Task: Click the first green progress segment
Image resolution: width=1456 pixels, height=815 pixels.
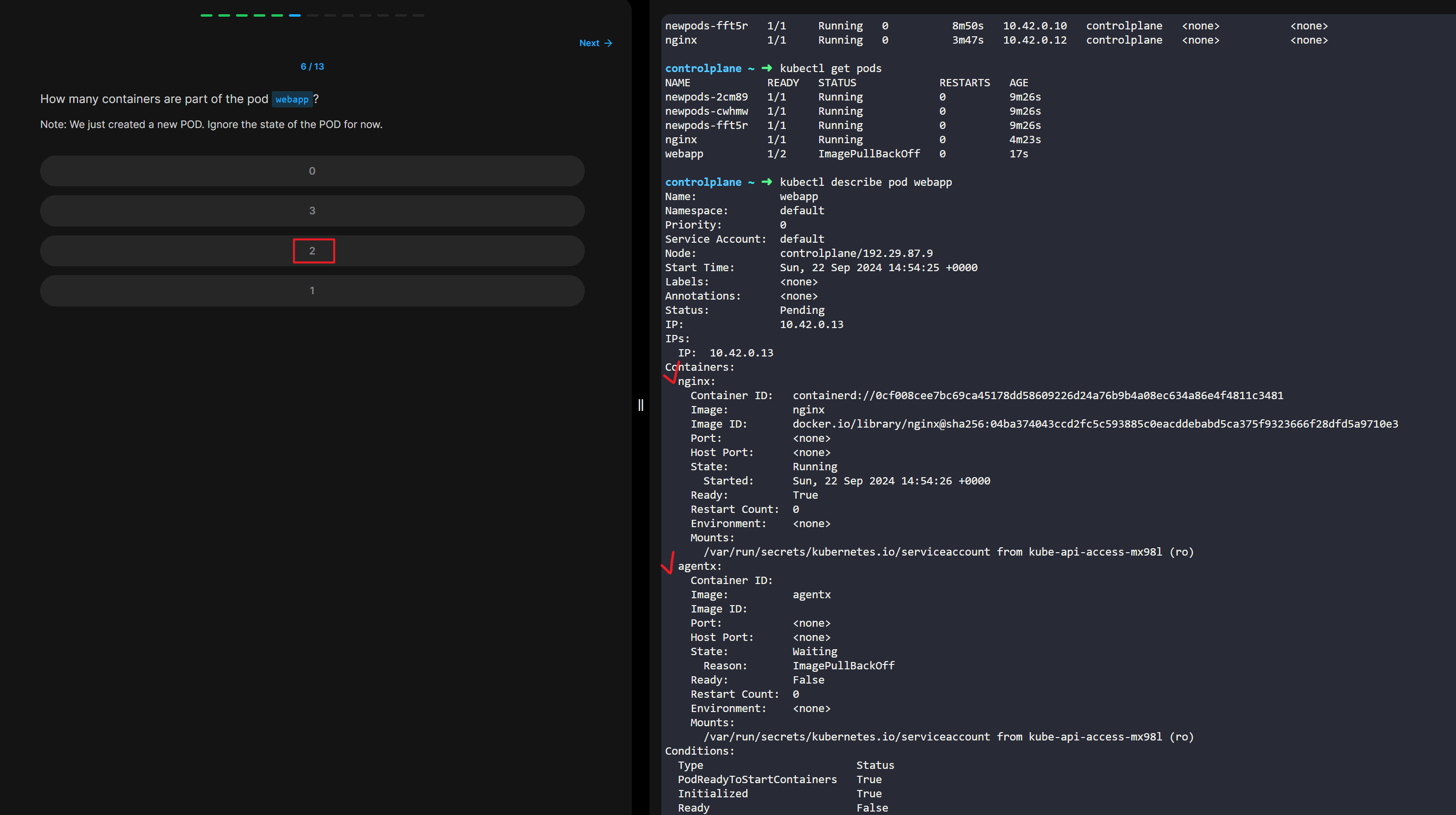Action: (207, 15)
